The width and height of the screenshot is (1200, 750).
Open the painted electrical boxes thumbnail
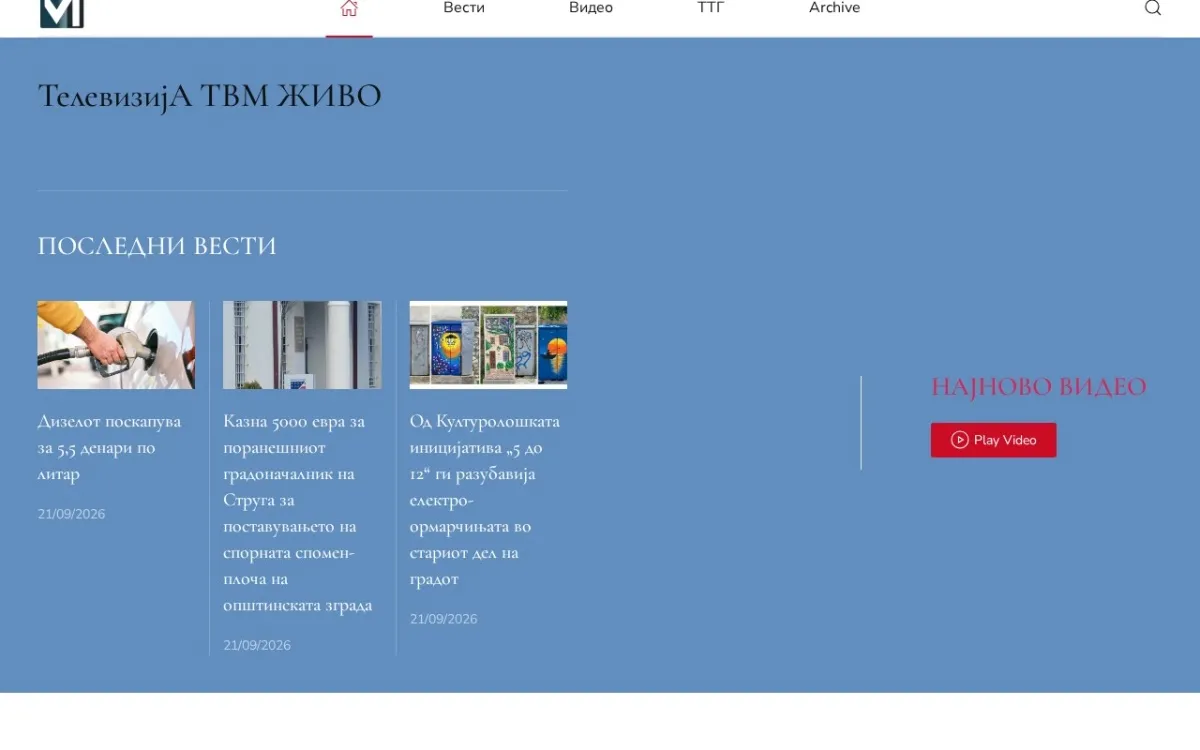click(x=488, y=345)
